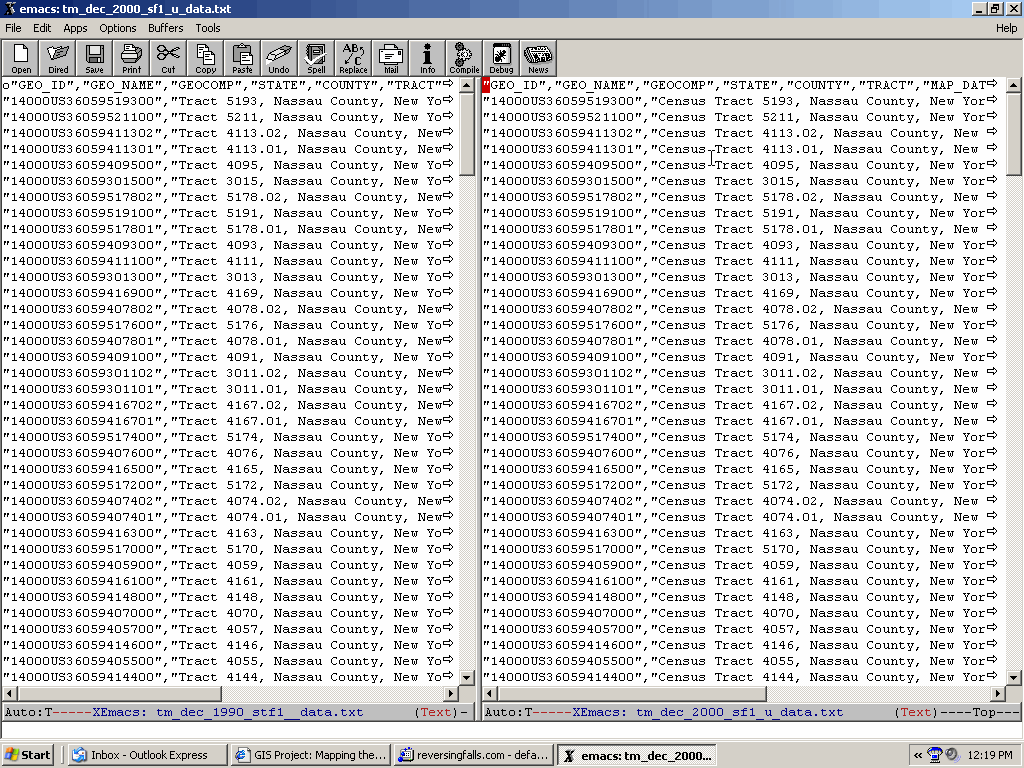This screenshot has width=1024, height=768.
Task: Run Spell check toolbar icon
Action: (316, 58)
